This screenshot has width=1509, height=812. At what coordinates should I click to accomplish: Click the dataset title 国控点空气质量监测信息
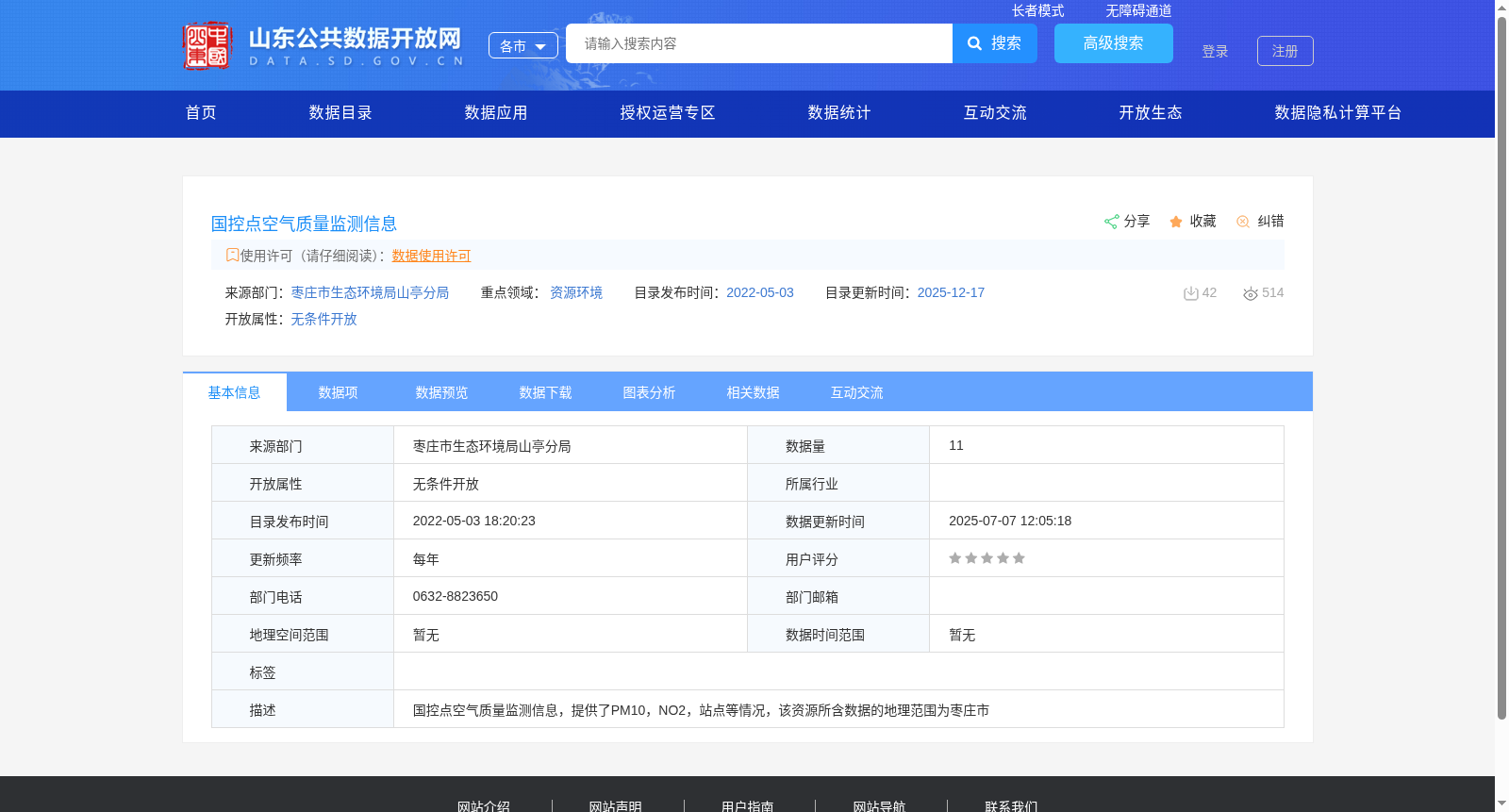click(x=304, y=224)
